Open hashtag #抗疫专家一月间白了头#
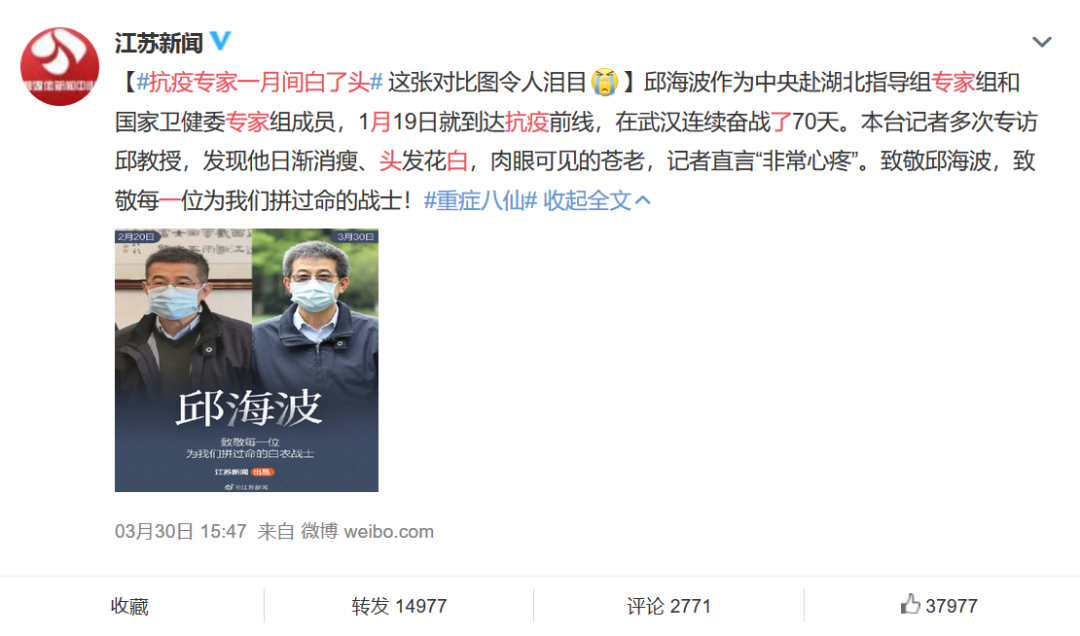 (x=260, y=82)
